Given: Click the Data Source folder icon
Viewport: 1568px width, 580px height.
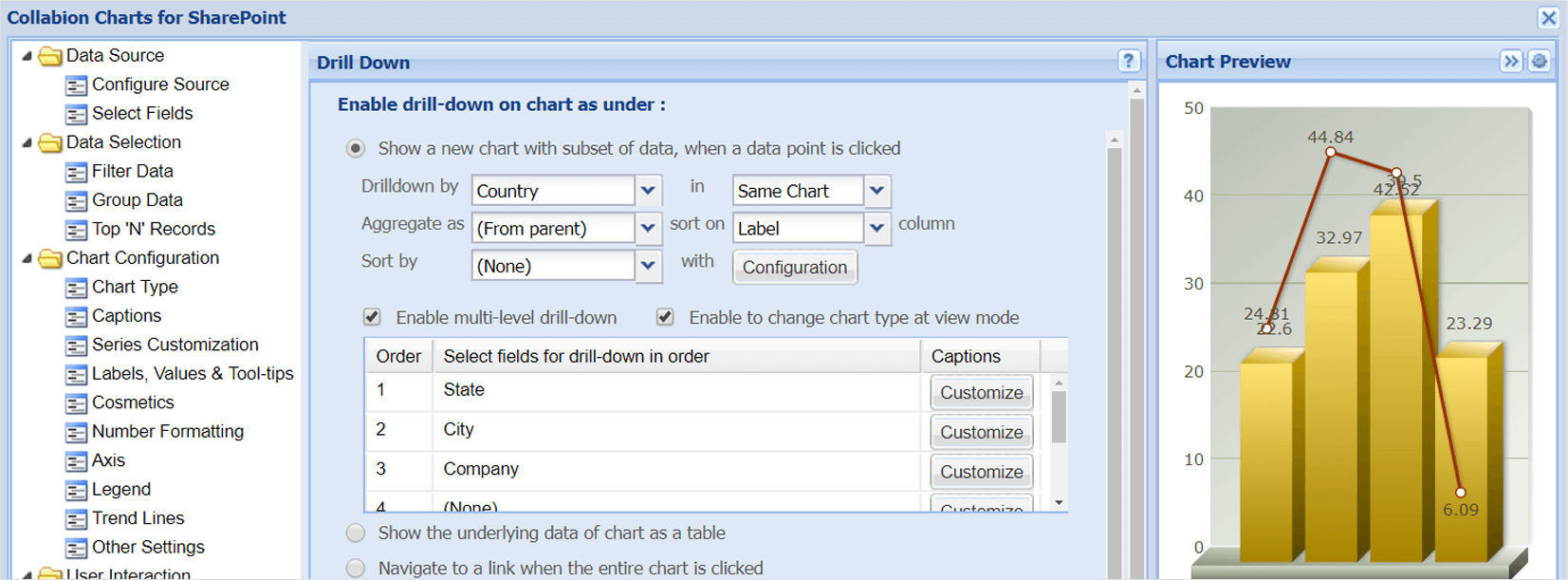Looking at the screenshot, I should pos(50,56).
